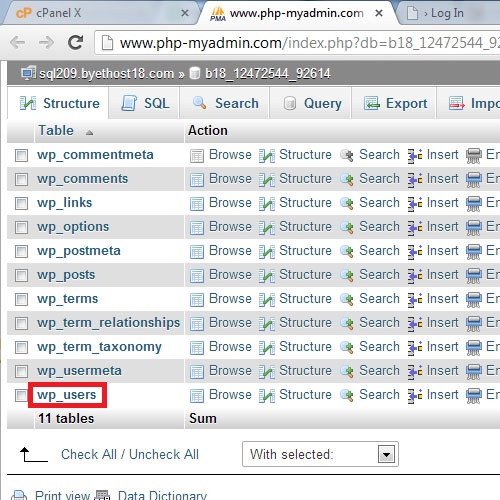This screenshot has width=500, height=500.
Task: Click the Insert icon for wp_options
Action: [x=415, y=227]
